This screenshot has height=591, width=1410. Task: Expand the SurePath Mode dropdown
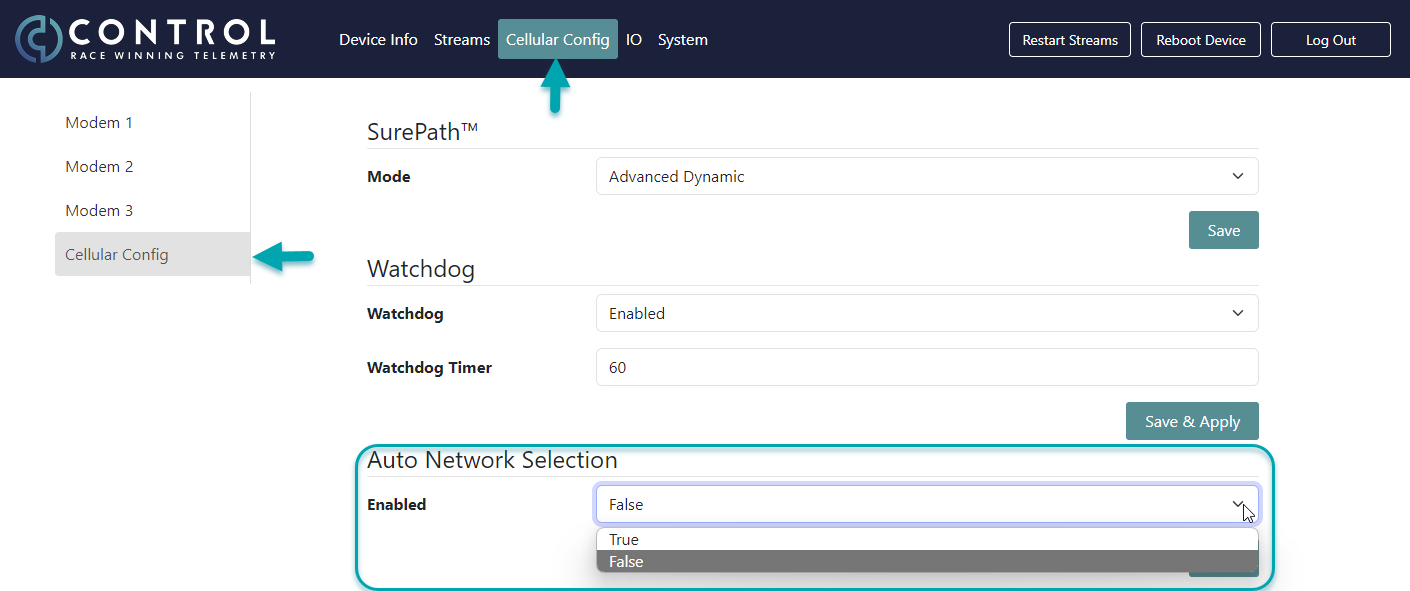coord(926,177)
